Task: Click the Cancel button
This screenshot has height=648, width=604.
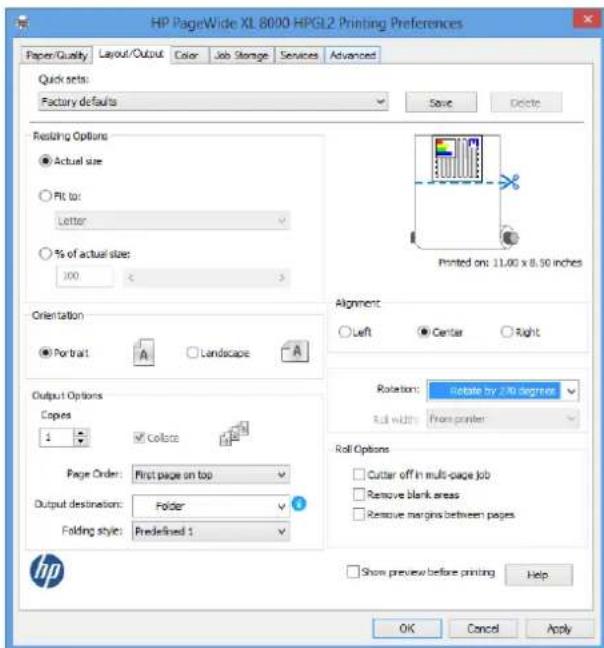Action: pos(483,628)
